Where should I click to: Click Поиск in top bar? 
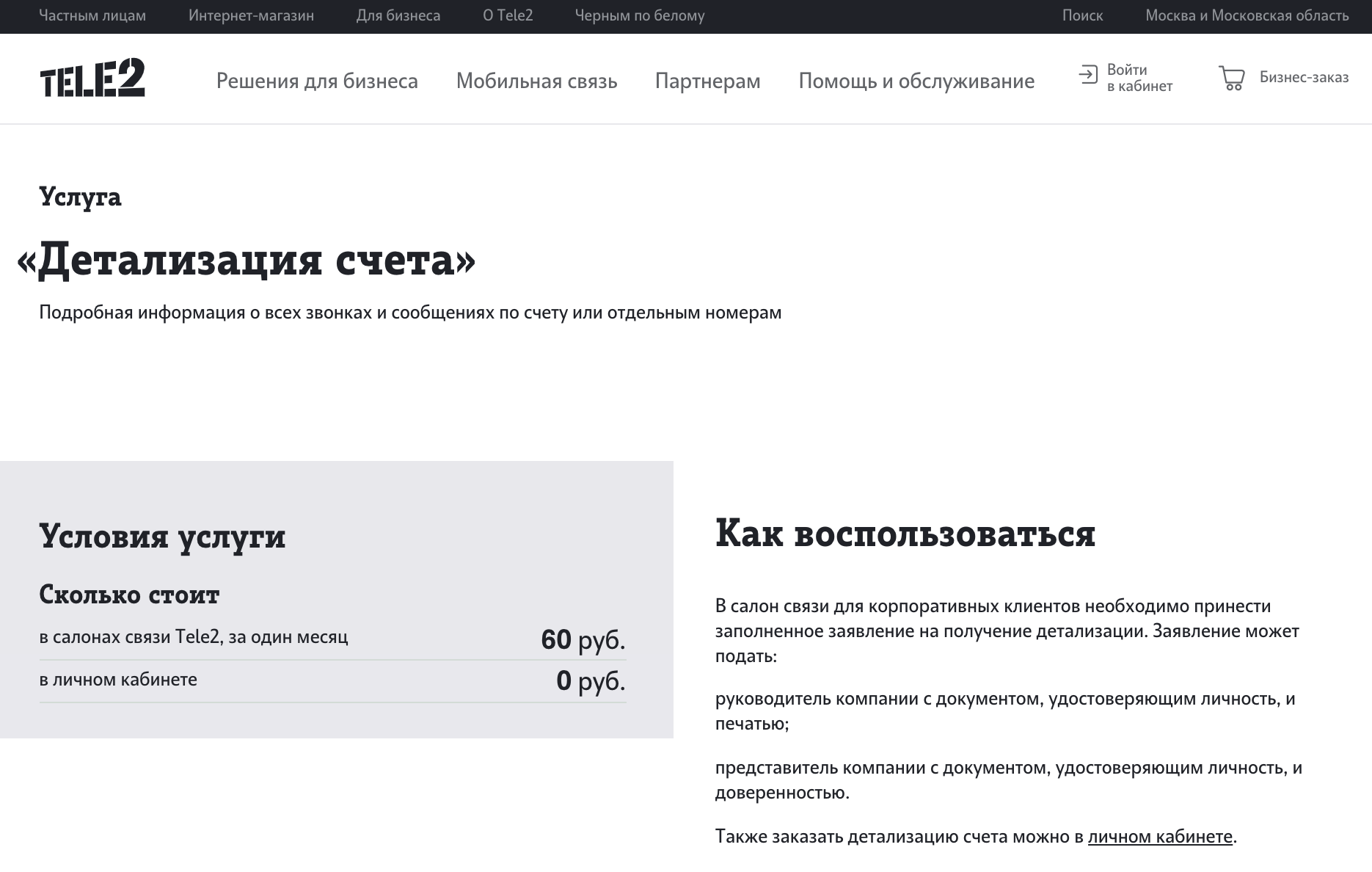pyautogui.click(x=1082, y=15)
